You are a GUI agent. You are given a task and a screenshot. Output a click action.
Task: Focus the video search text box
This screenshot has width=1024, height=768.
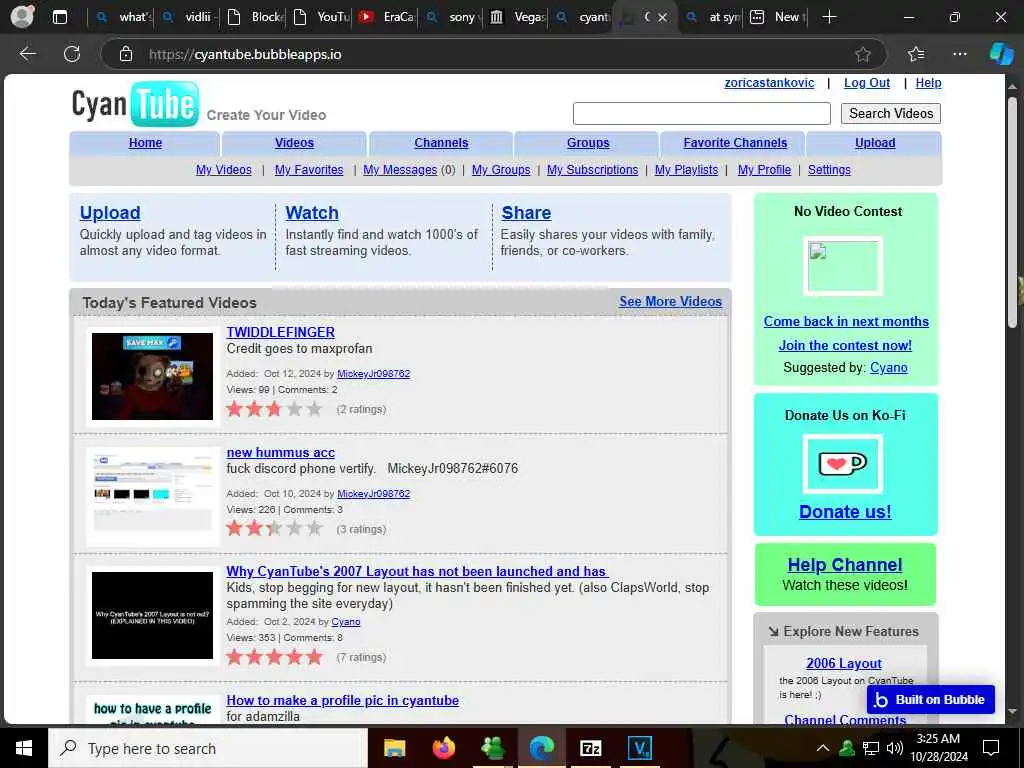[701, 114]
